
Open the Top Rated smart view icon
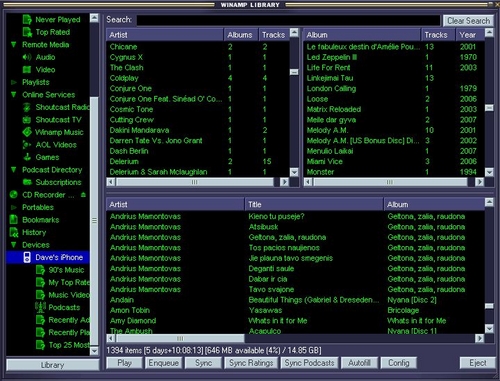[x=27, y=32]
